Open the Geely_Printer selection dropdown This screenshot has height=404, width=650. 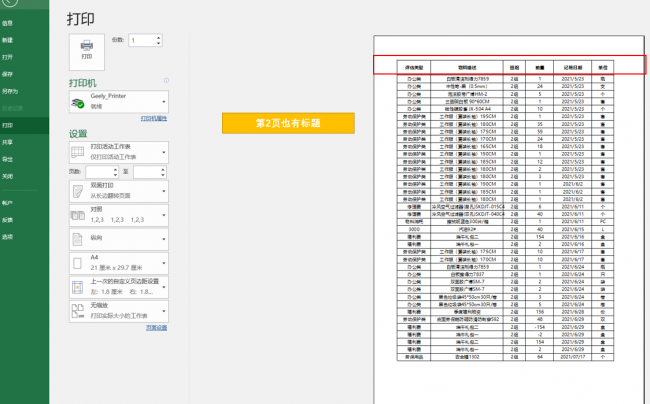tap(119, 102)
